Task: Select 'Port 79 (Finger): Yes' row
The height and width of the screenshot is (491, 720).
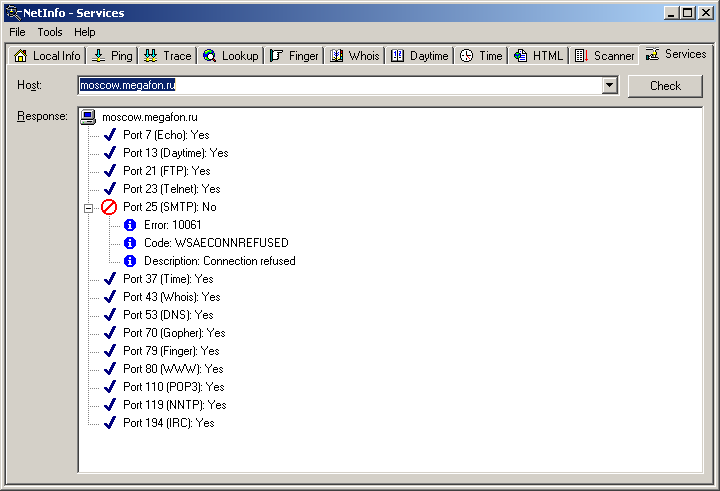Action: click(171, 351)
